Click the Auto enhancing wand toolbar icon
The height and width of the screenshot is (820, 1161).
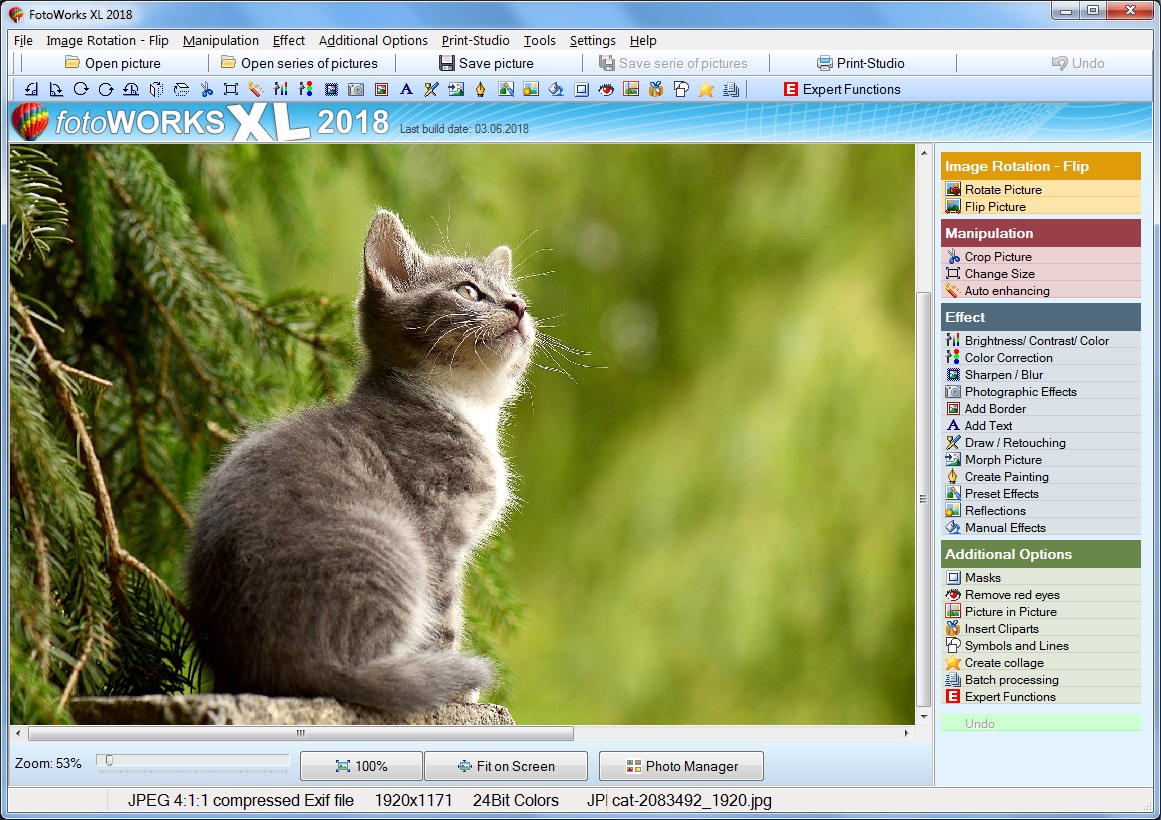[x=256, y=90]
